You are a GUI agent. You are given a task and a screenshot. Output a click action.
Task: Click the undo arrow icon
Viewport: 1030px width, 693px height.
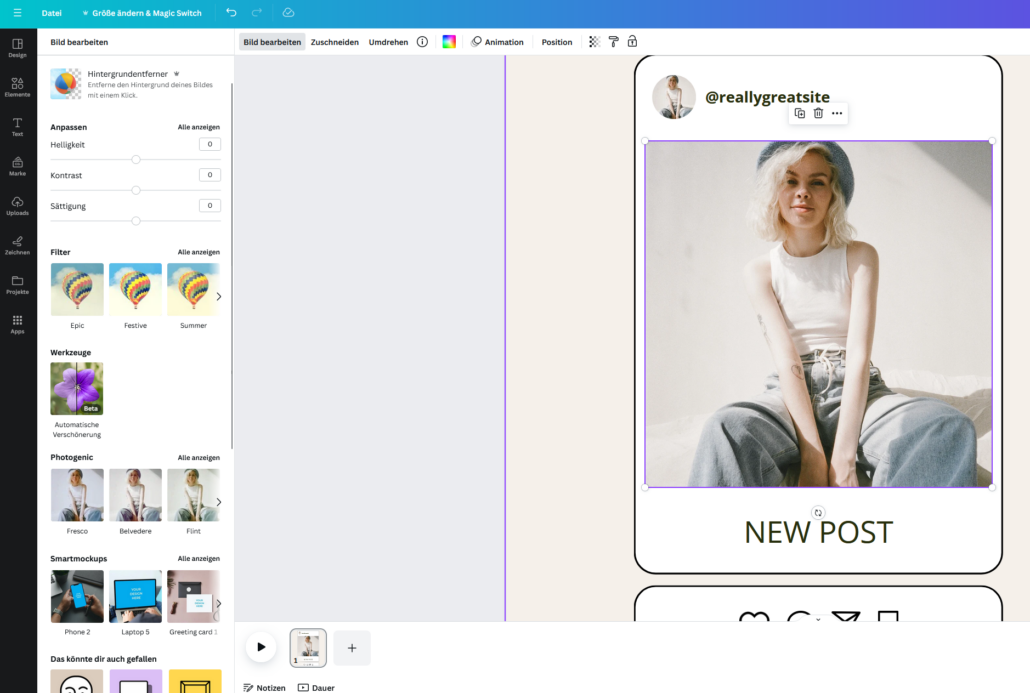click(232, 13)
